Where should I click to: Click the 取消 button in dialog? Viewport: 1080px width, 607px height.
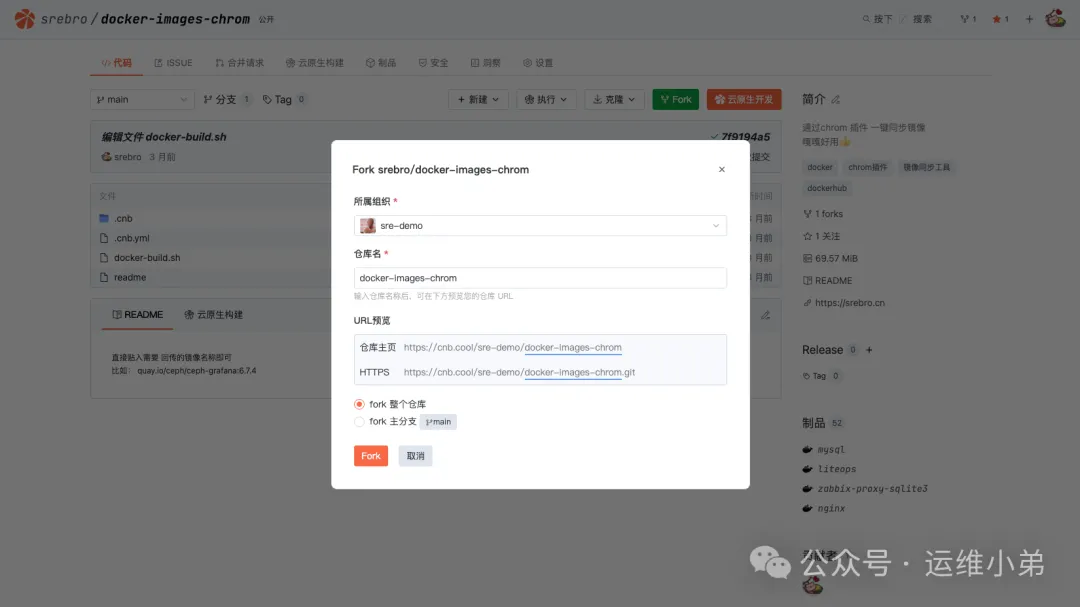click(x=415, y=456)
